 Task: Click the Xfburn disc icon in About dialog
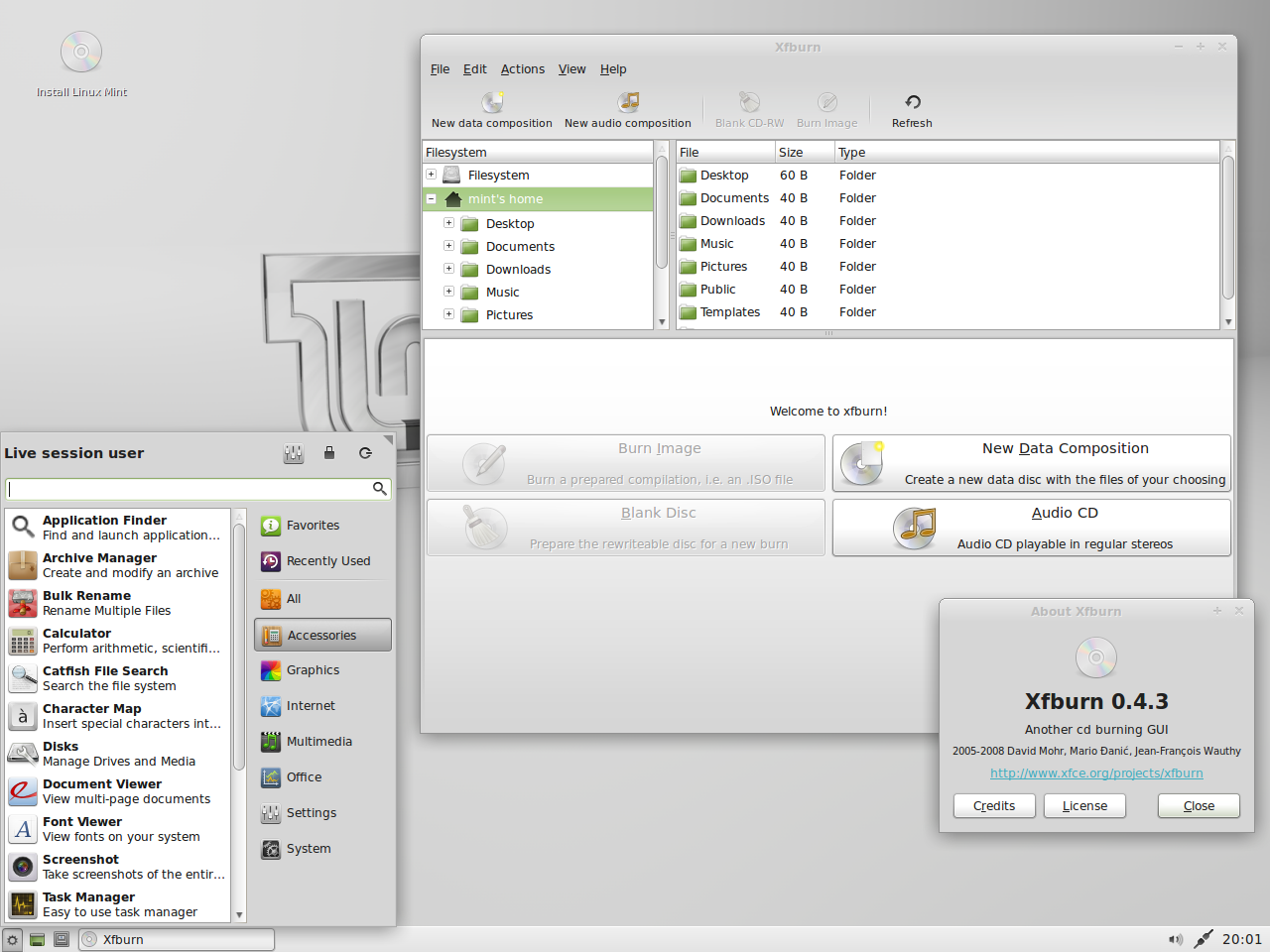coord(1096,656)
